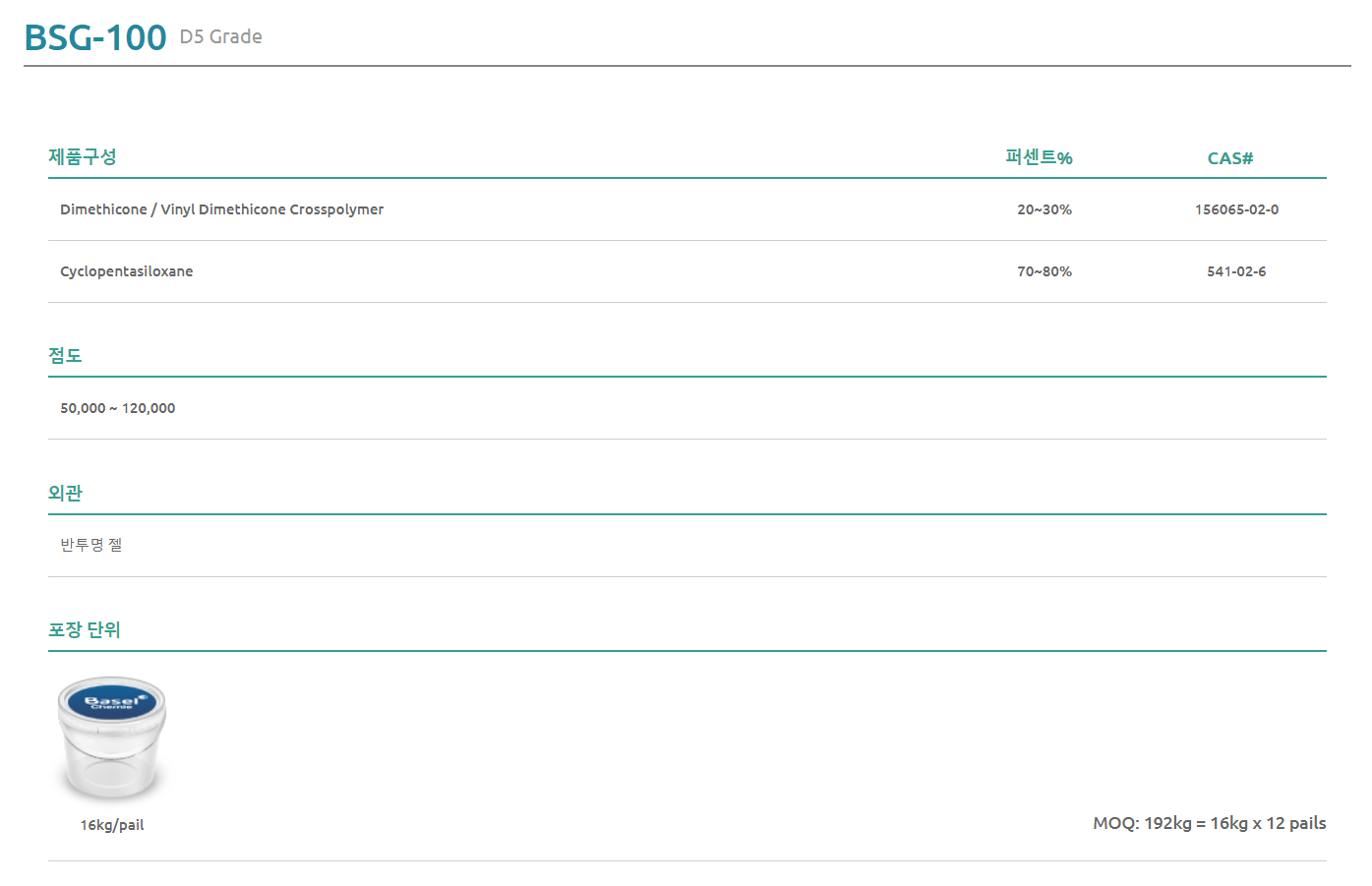
Task: Select the D5 Grade subtitle text
Action: pyautogui.click(x=221, y=36)
